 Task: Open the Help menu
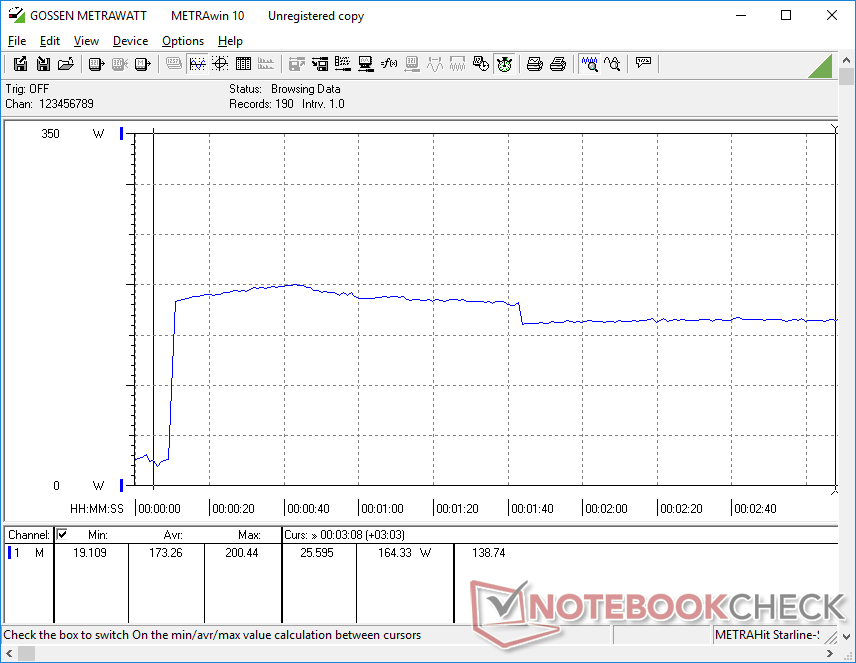pyautogui.click(x=230, y=41)
